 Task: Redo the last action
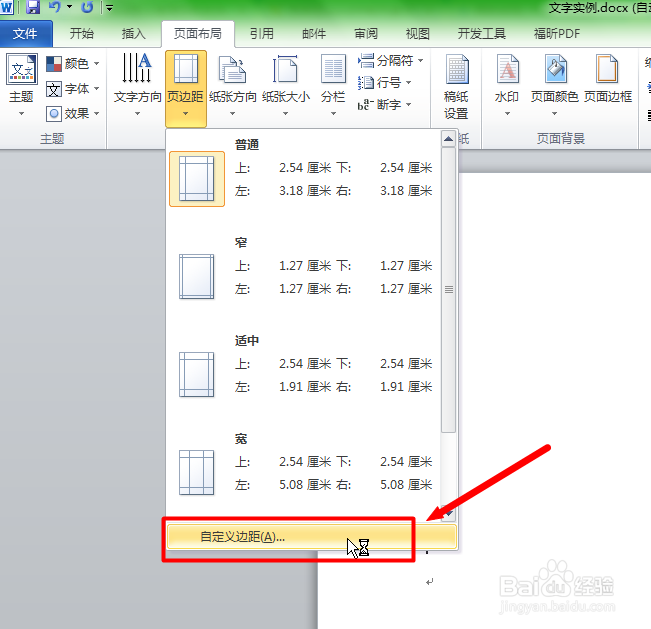coord(87,7)
